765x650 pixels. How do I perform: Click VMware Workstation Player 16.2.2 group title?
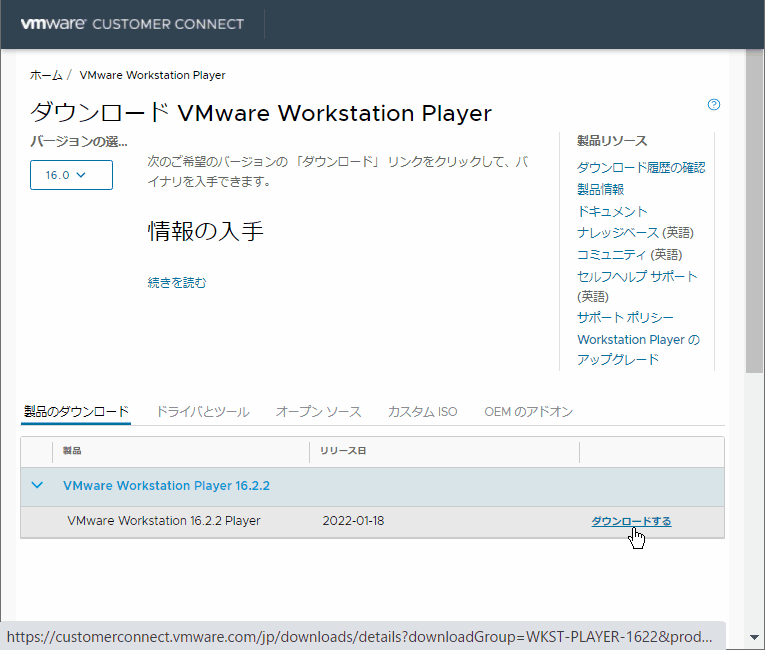pos(166,486)
